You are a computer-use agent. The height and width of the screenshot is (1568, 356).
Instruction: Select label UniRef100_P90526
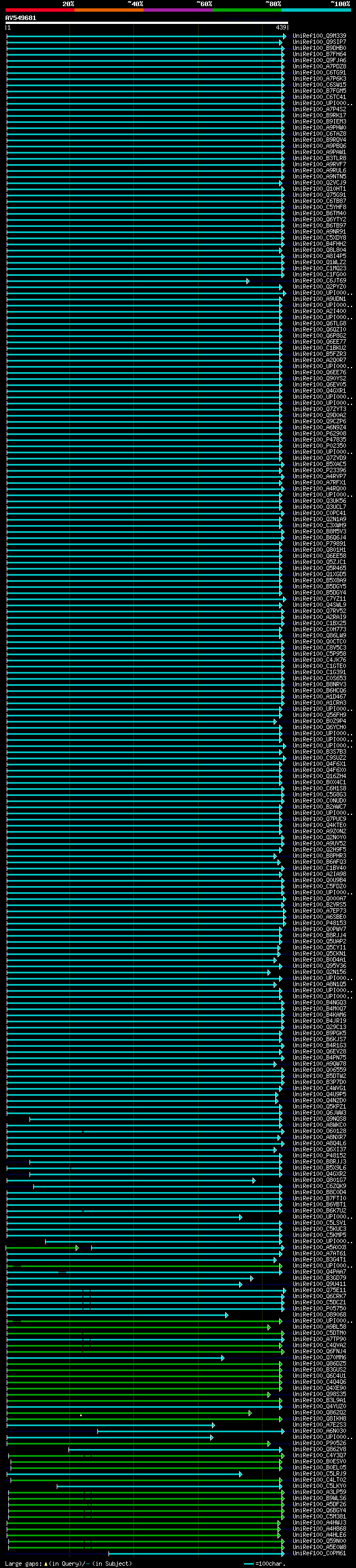[319, 1444]
